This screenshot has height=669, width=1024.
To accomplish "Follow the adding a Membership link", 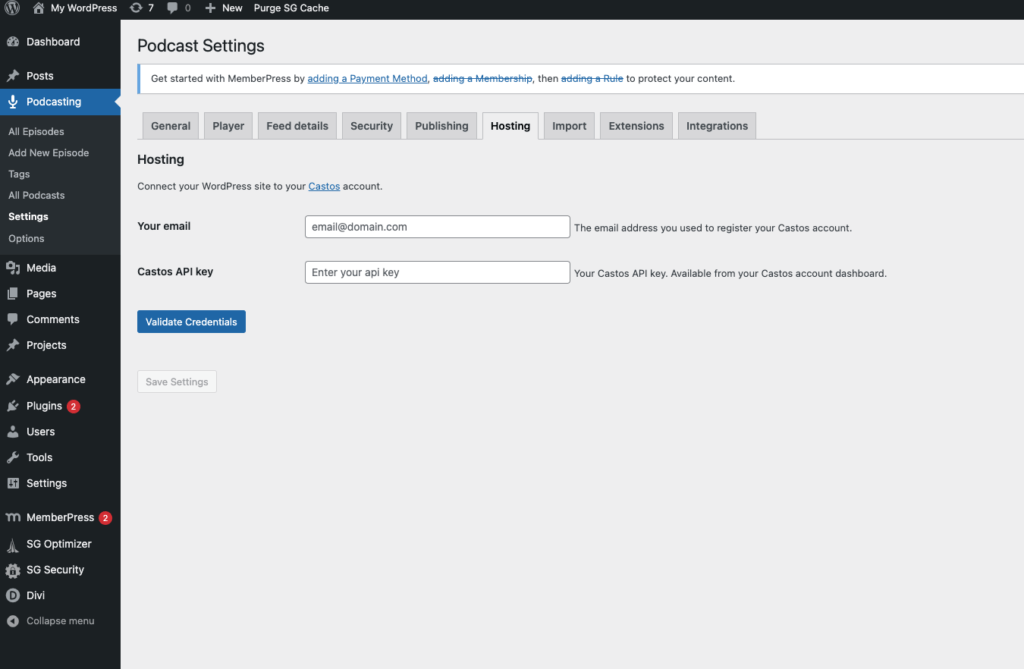I will [483, 78].
